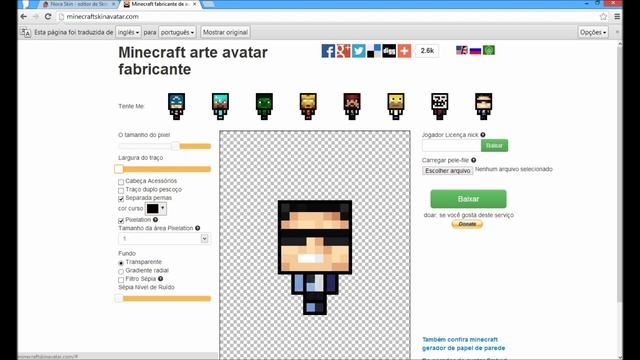Switch the site language to English flag

[x=462, y=50]
